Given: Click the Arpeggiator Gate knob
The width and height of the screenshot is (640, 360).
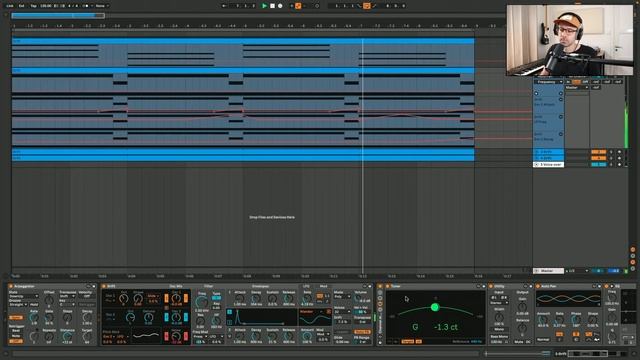Looking at the screenshot, I should [49, 317].
